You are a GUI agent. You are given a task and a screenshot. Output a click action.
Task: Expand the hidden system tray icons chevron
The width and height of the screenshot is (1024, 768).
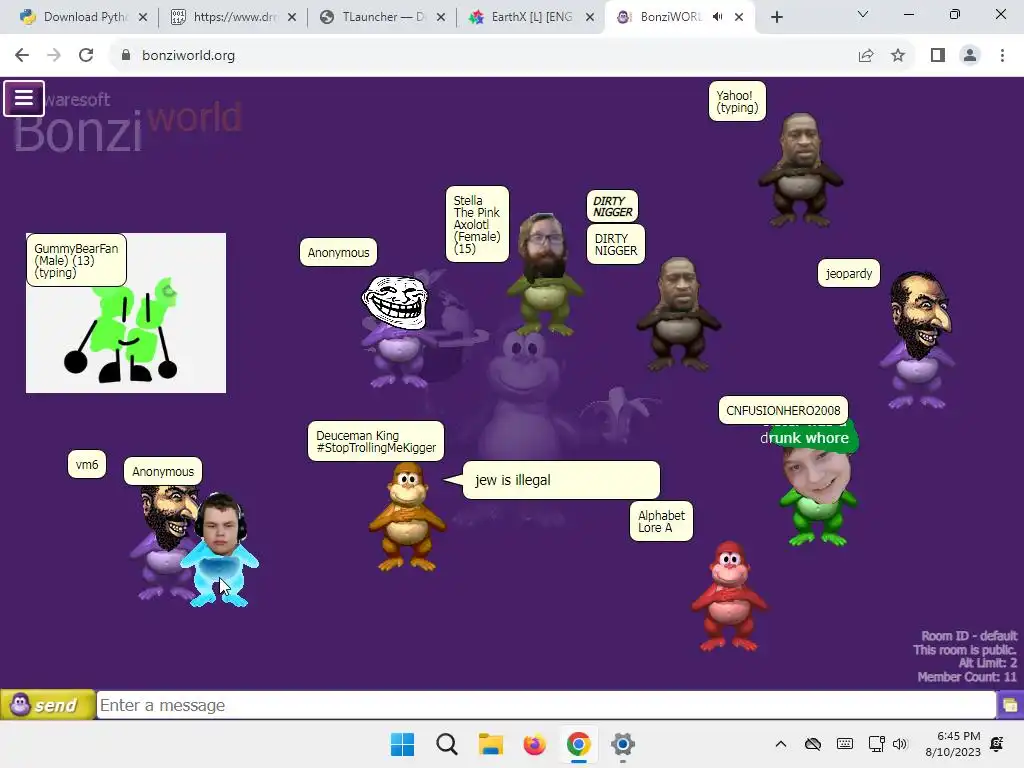(x=781, y=744)
